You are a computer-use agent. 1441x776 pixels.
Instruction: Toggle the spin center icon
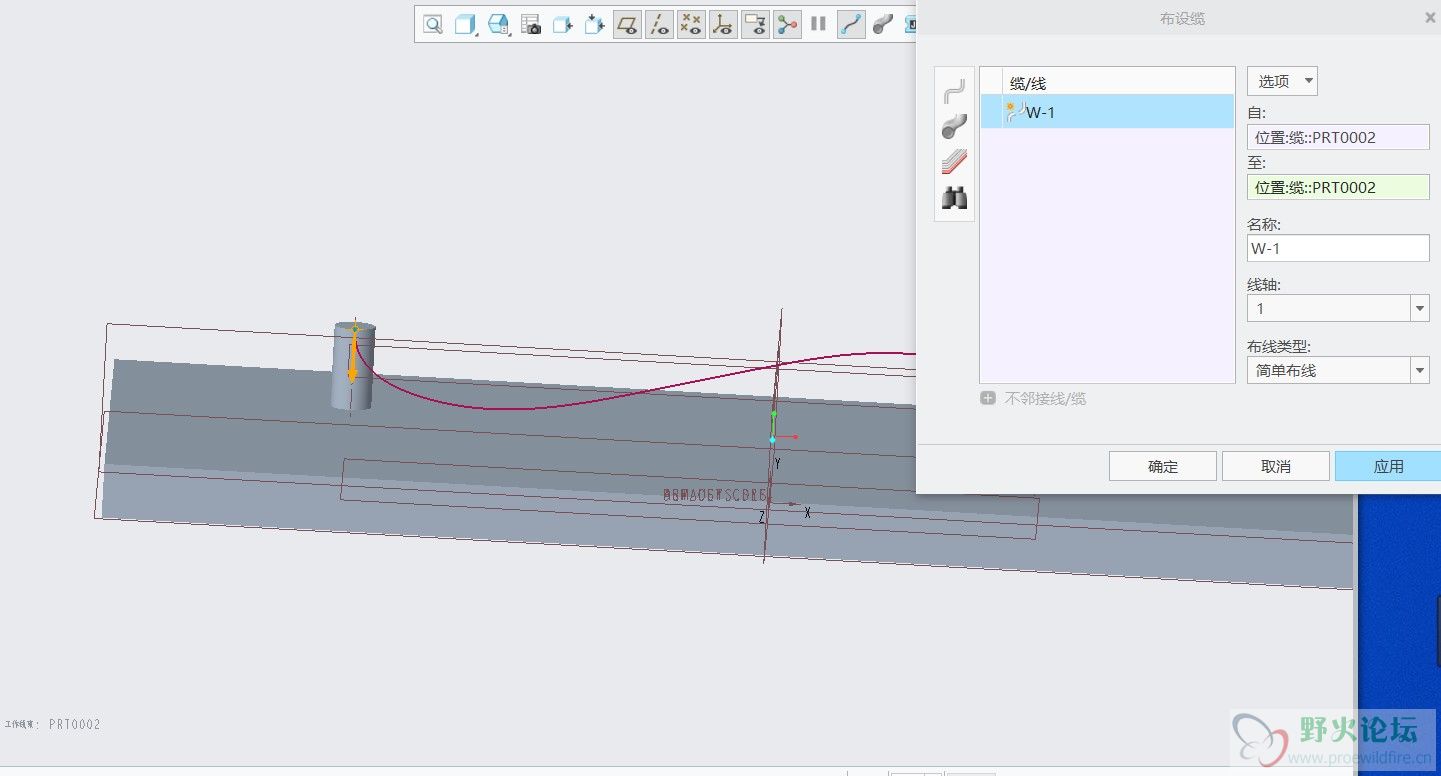787,24
